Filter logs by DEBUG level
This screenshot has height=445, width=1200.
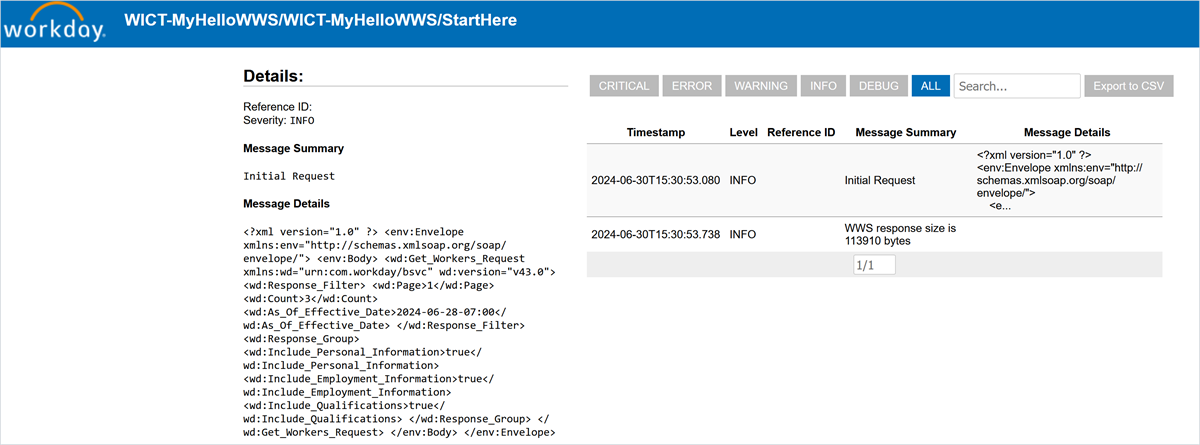tap(878, 86)
